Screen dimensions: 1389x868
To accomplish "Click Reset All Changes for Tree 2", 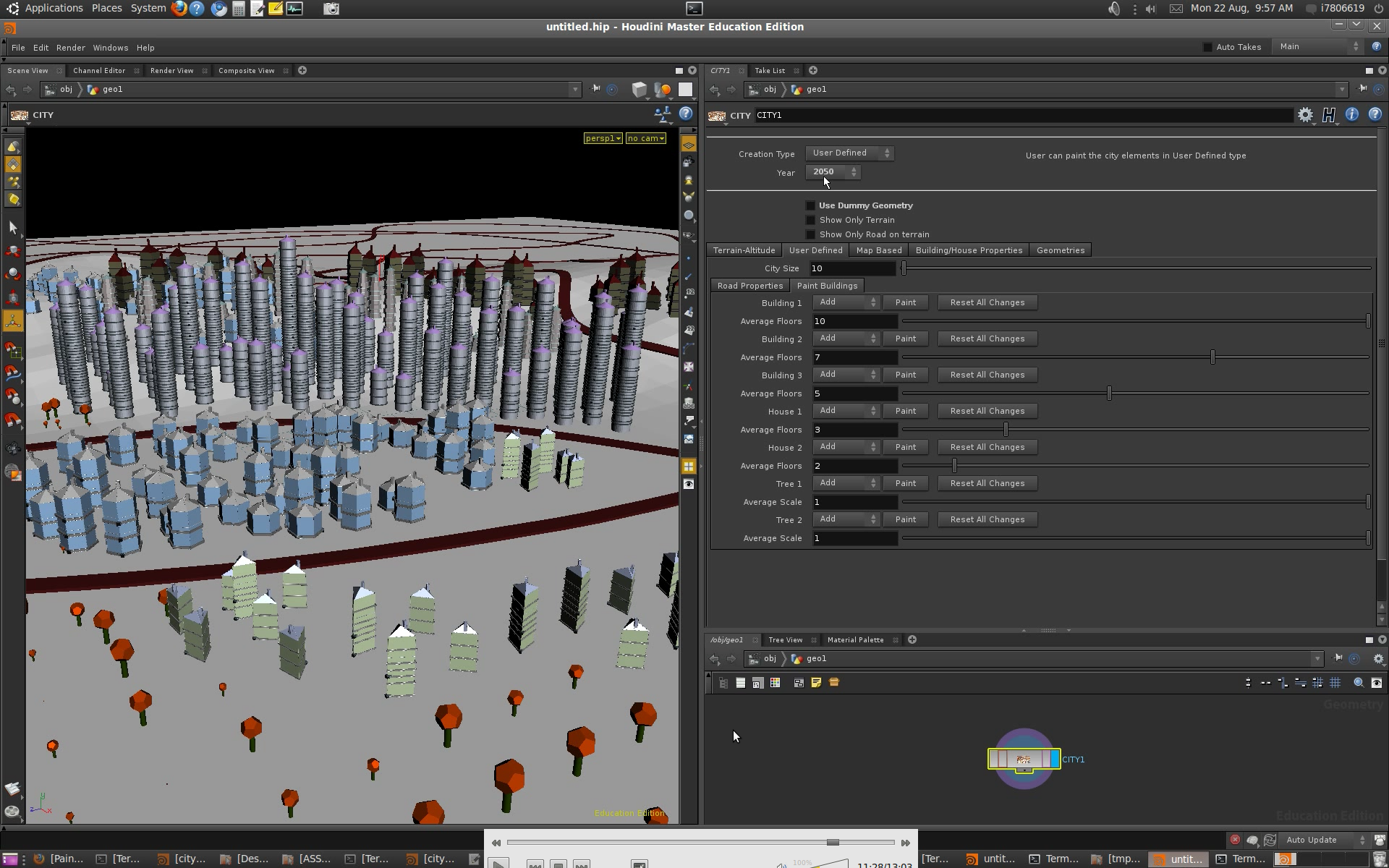I will [x=987, y=519].
